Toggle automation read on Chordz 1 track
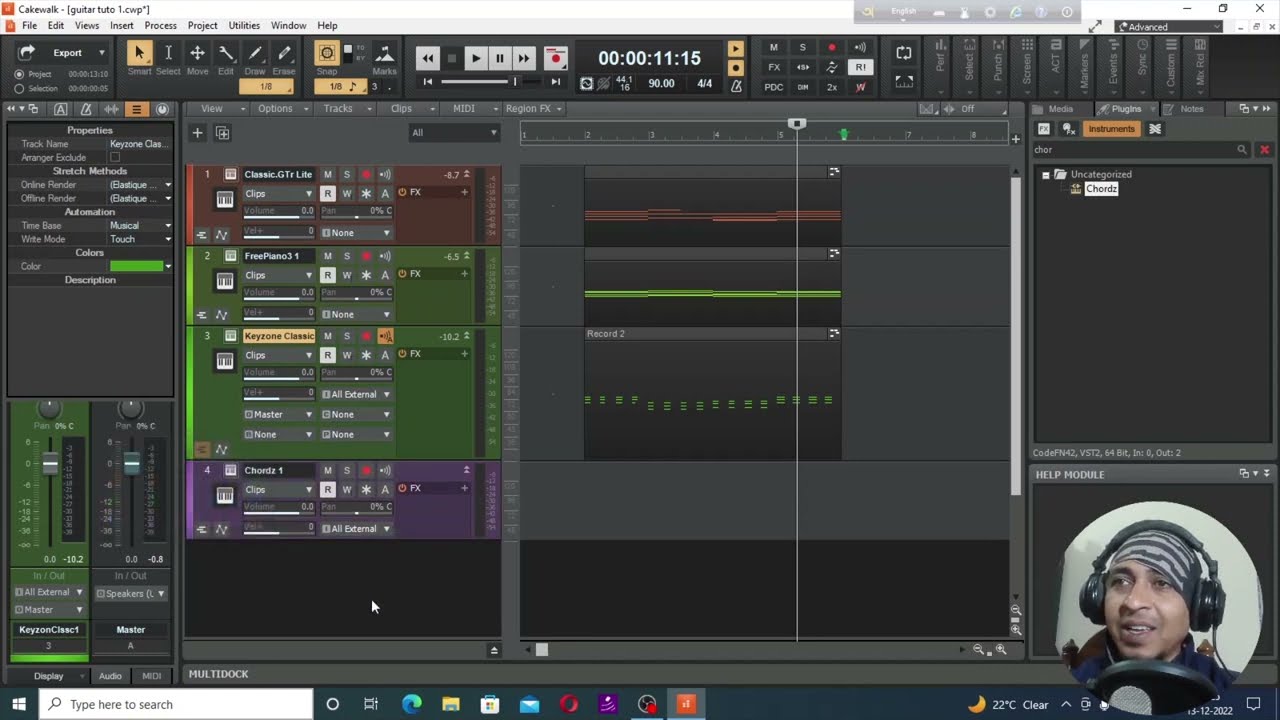The width and height of the screenshot is (1280, 720). [x=327, y=489]
